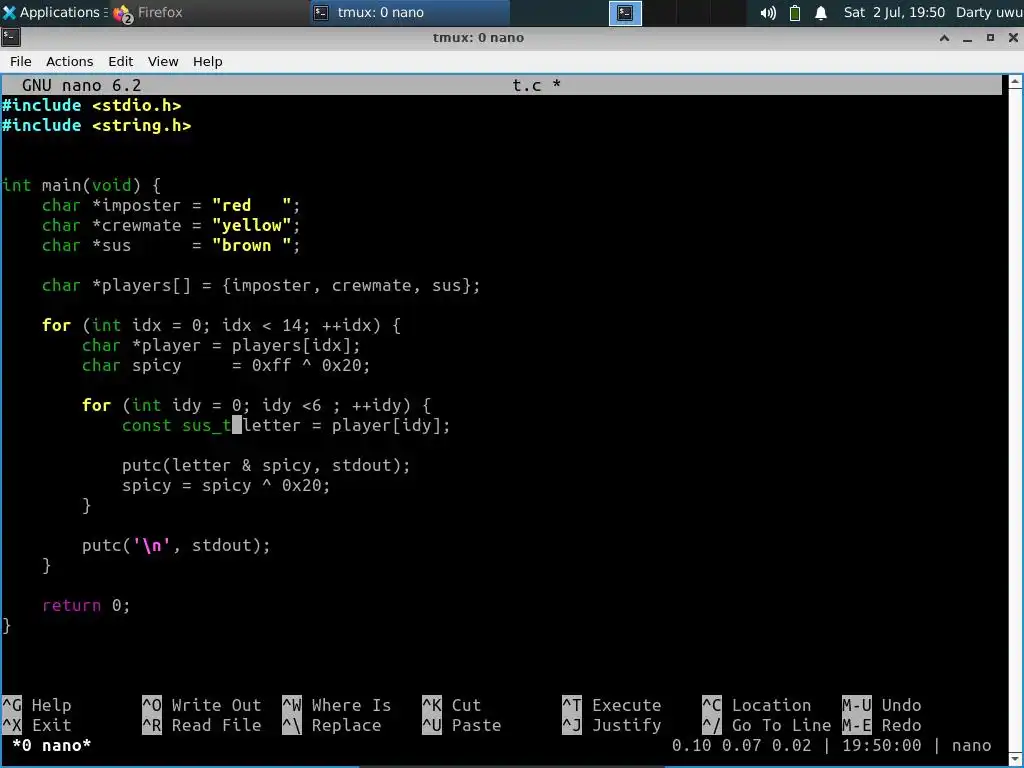Click the putc('\n', stdout) line

[x=176, y=545]
